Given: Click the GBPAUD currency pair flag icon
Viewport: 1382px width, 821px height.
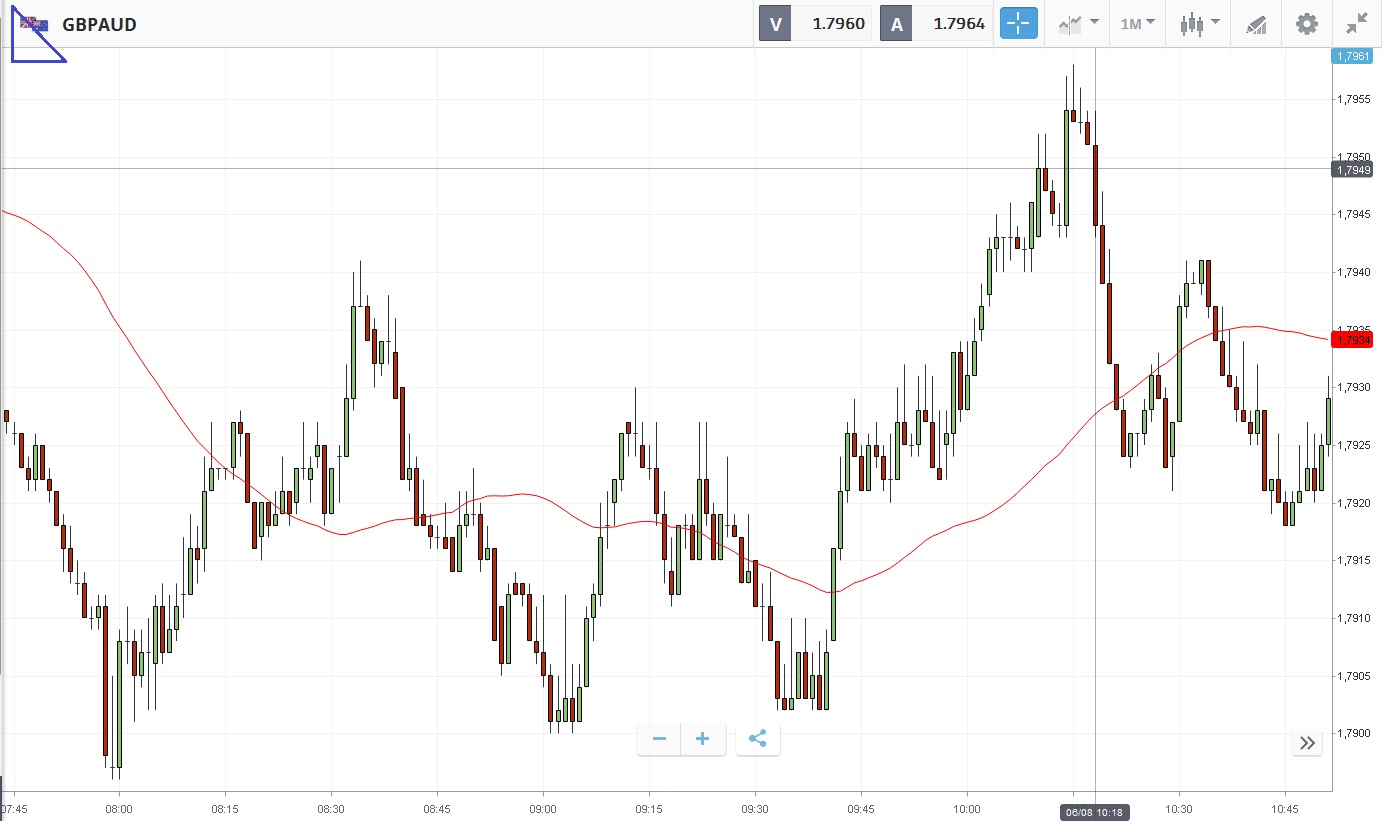Looking at the screenshot, I should (x=34, y=24).
